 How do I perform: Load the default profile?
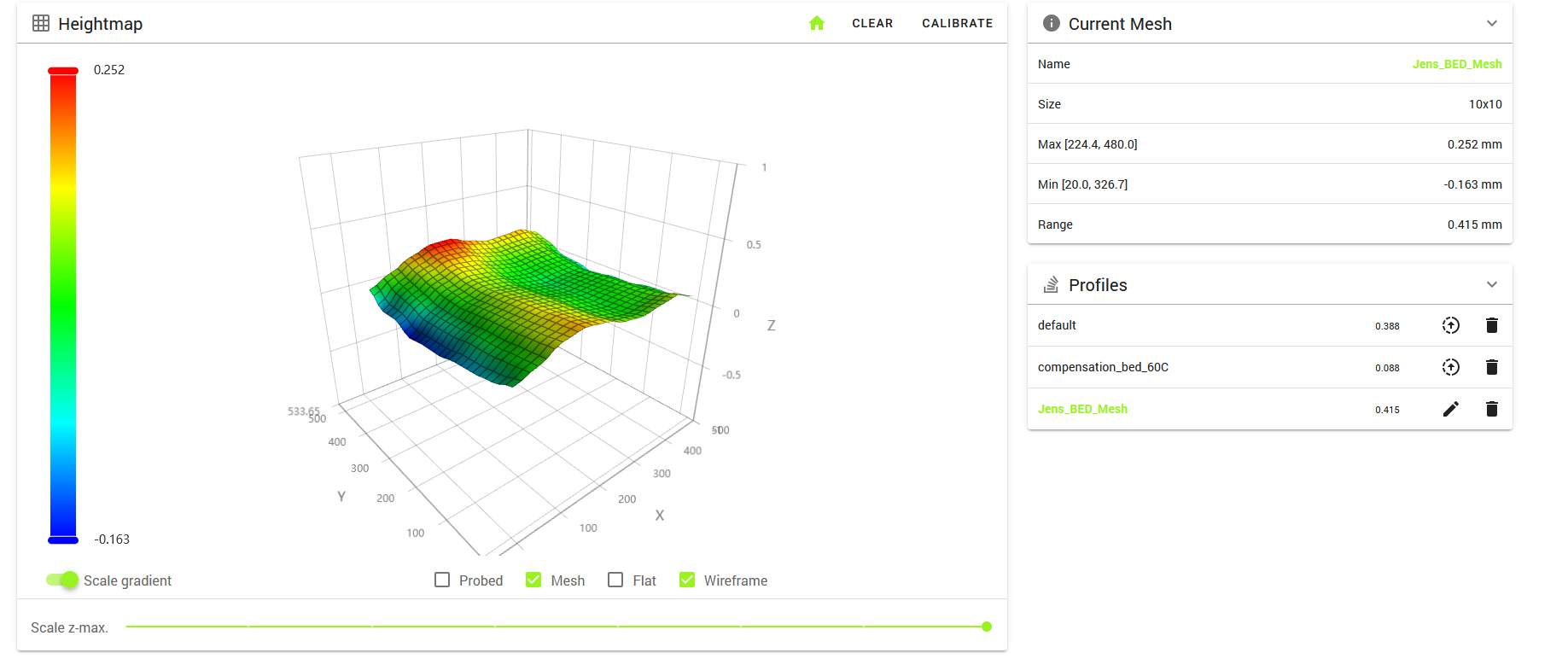(1451, 325)
